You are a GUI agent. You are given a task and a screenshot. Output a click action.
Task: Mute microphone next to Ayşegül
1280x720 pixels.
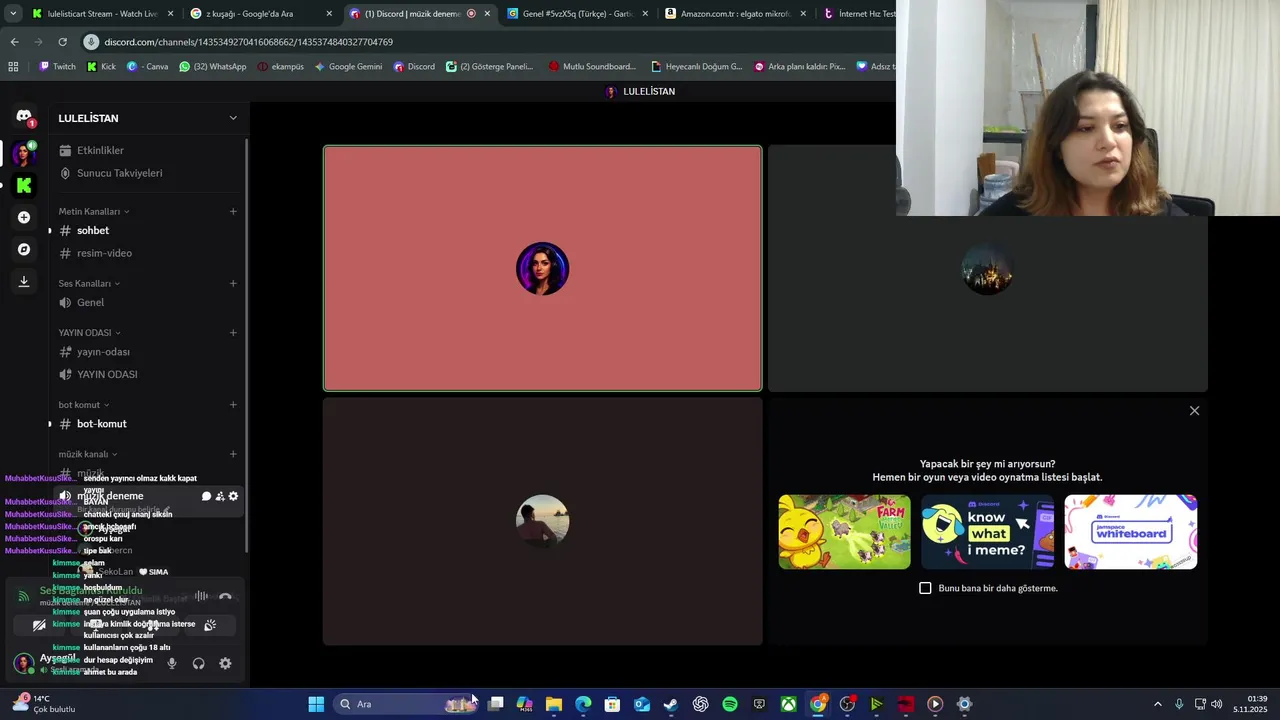coord(172,663)
